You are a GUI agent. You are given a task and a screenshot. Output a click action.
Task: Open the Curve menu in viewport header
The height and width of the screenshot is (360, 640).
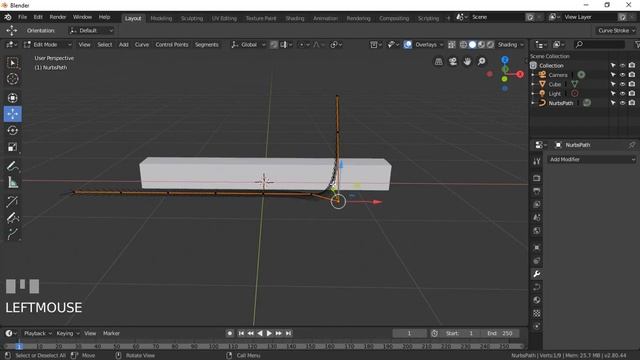[142, 44]
